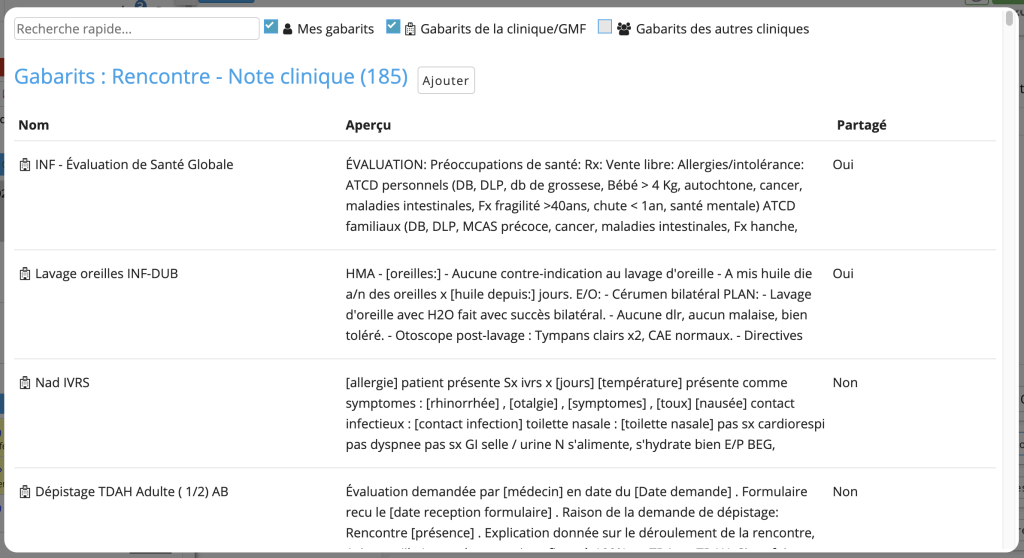Open the INF - Évaluation de Santé Globale template
This screenshot has width=1024, height=558.
pyautogui.click(x=134, y=165)
